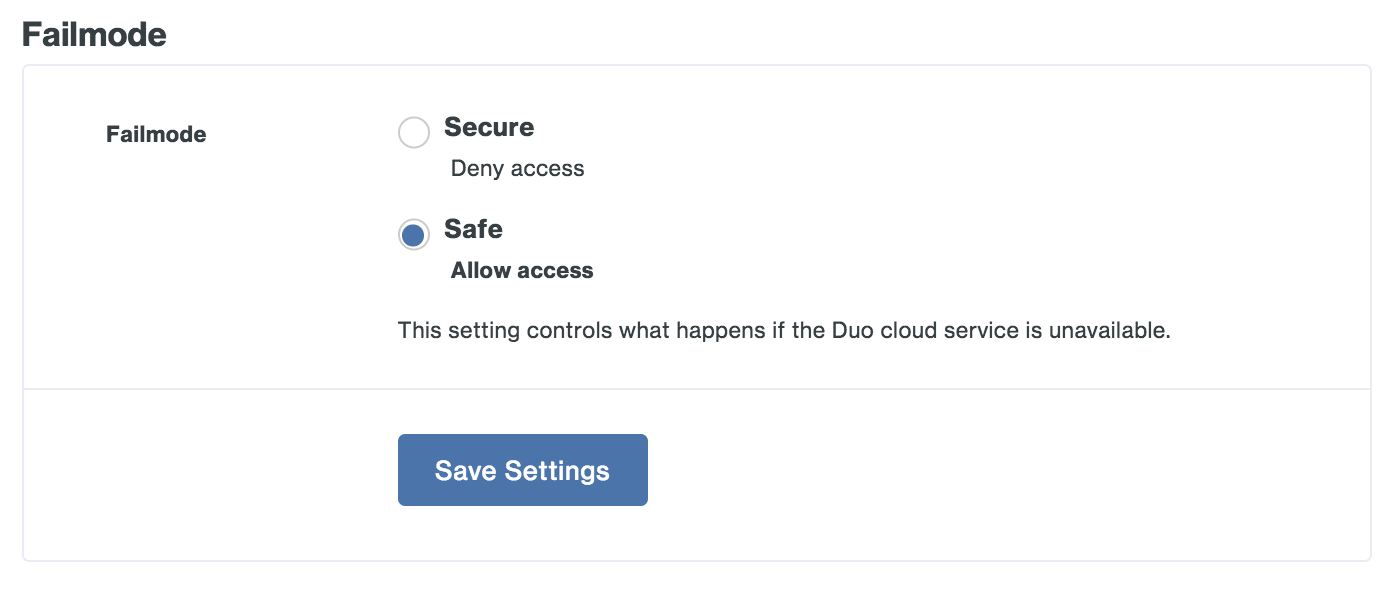Select the Safe radio button

[x=414, y=234]
